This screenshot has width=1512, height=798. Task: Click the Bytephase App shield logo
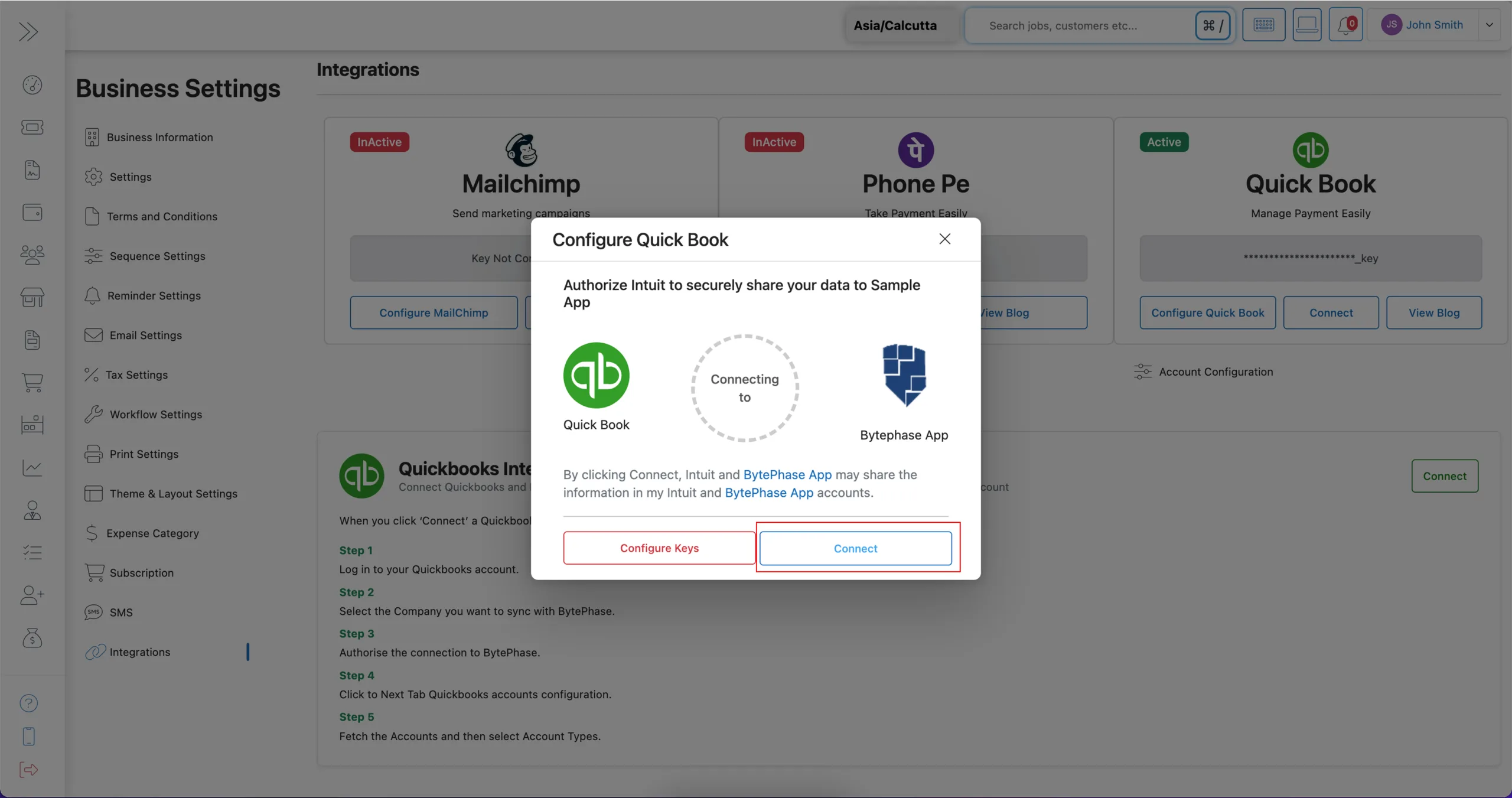[x=904, y=376]
